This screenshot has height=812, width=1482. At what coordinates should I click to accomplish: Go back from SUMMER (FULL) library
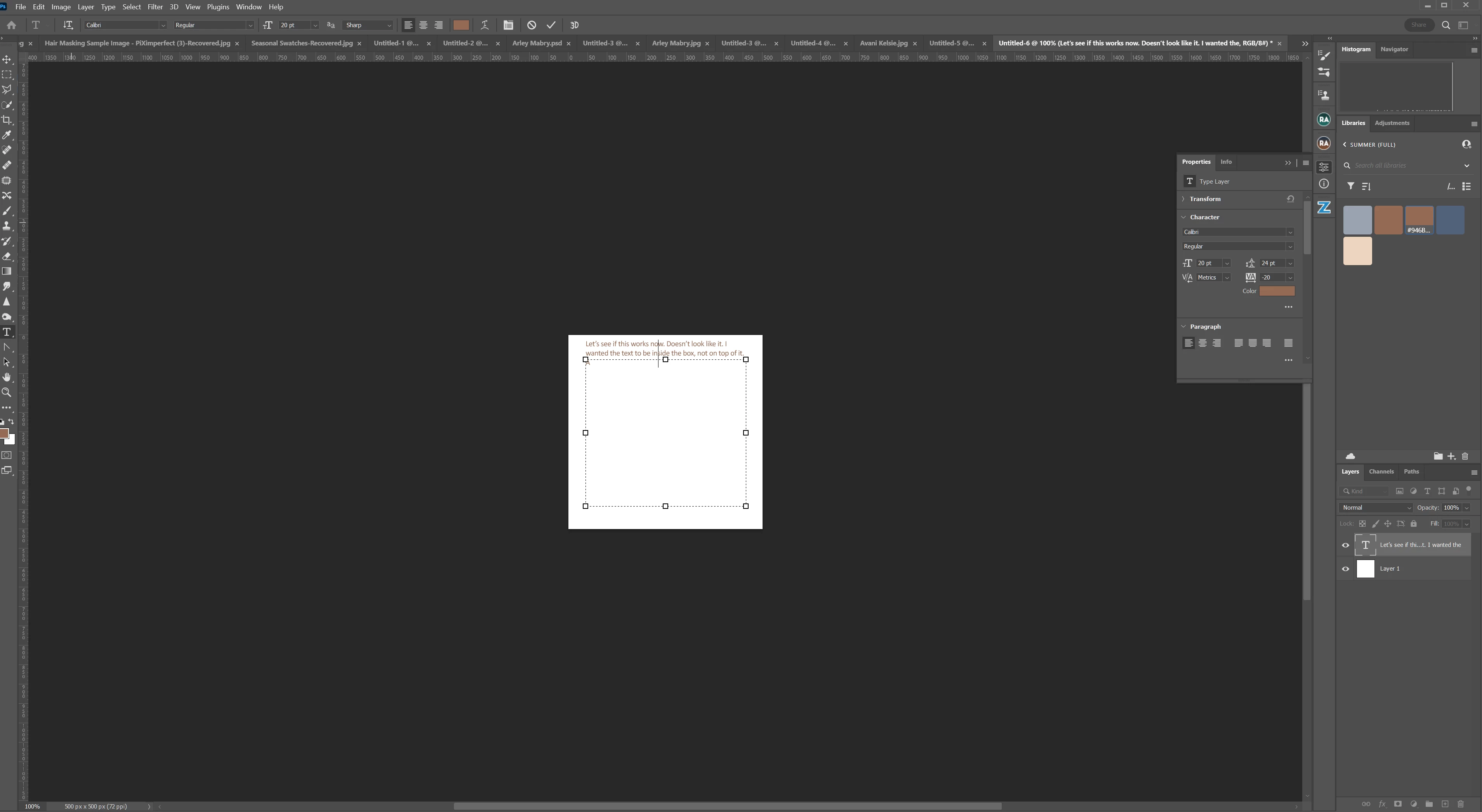(x=1345, y=144)
